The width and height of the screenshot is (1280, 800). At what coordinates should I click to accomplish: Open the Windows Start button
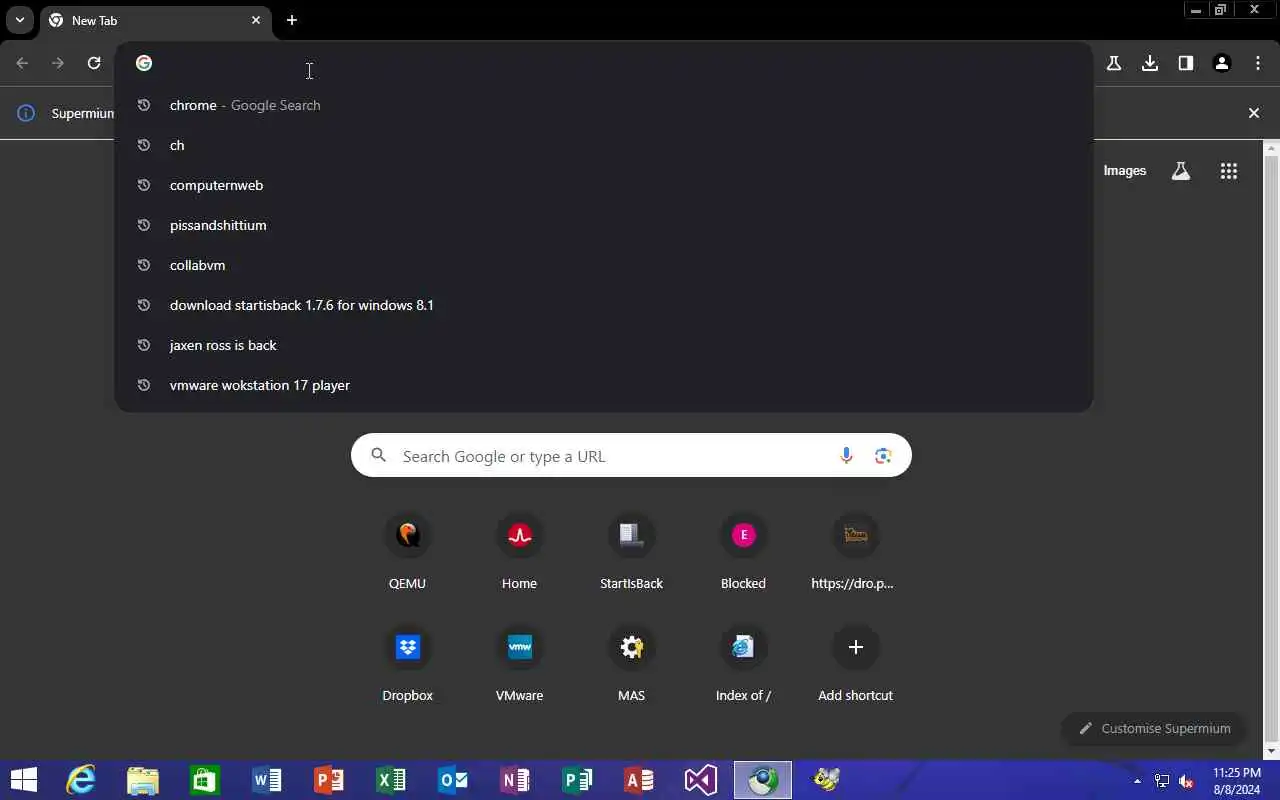coord(23,780)
